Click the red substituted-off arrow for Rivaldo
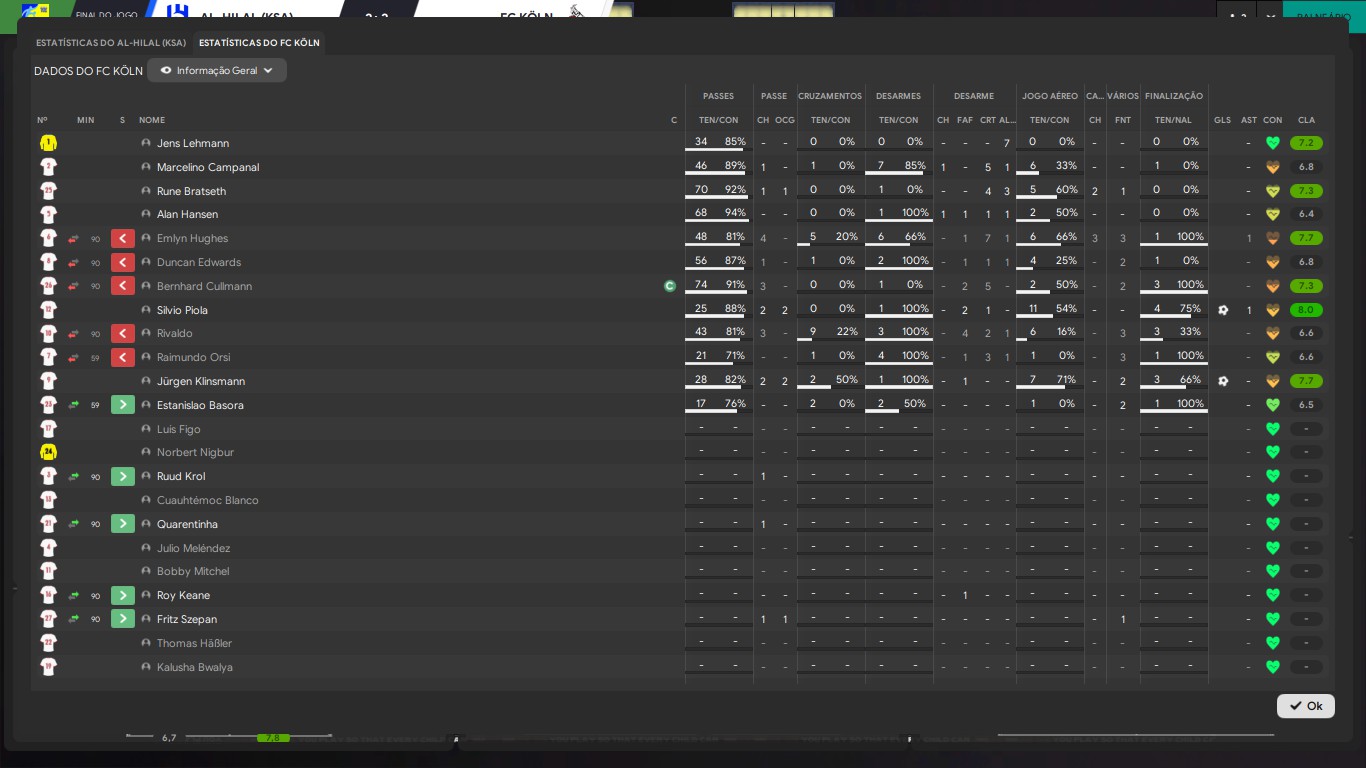 pyautogui.click(x=123, y=333)
